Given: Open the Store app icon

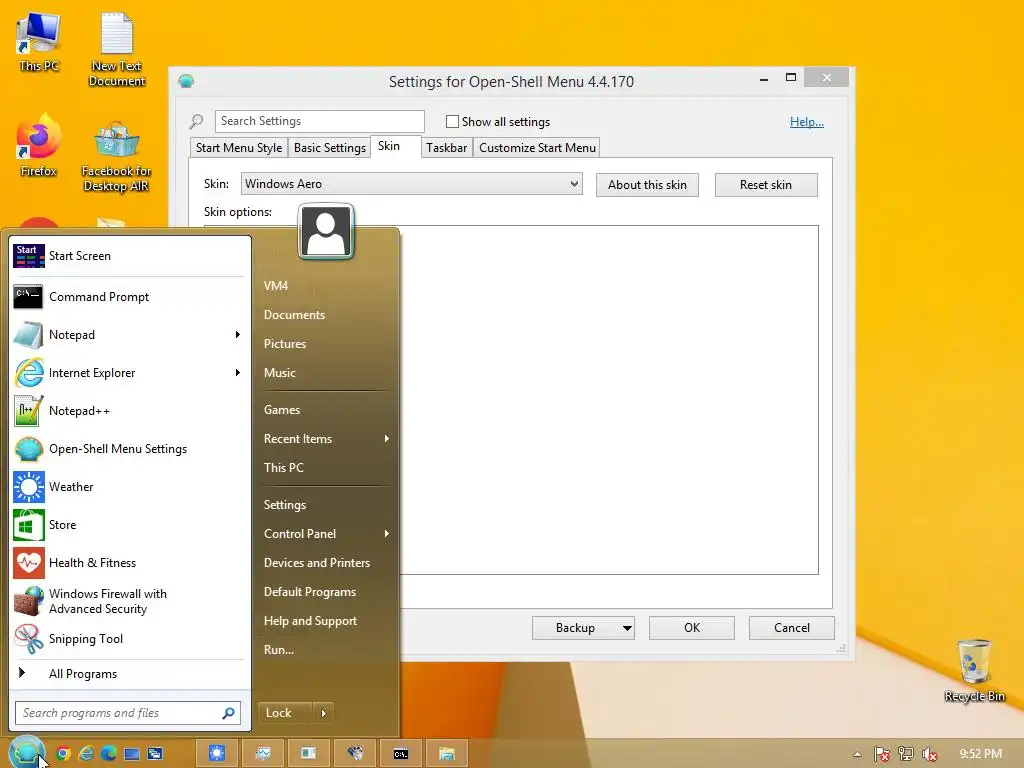Looking at the screenshot, I should [x=29, y=525].
